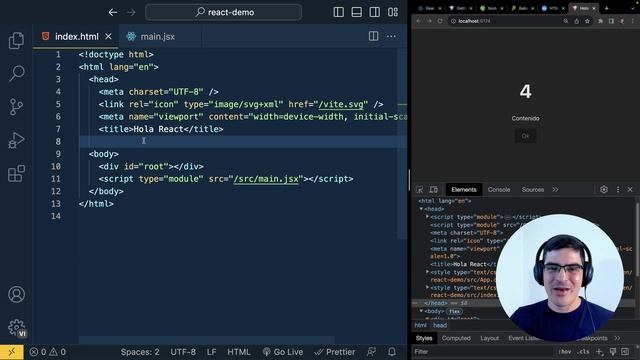
Task: Show errors and warnings in status bar
Action: click(47, 352)
